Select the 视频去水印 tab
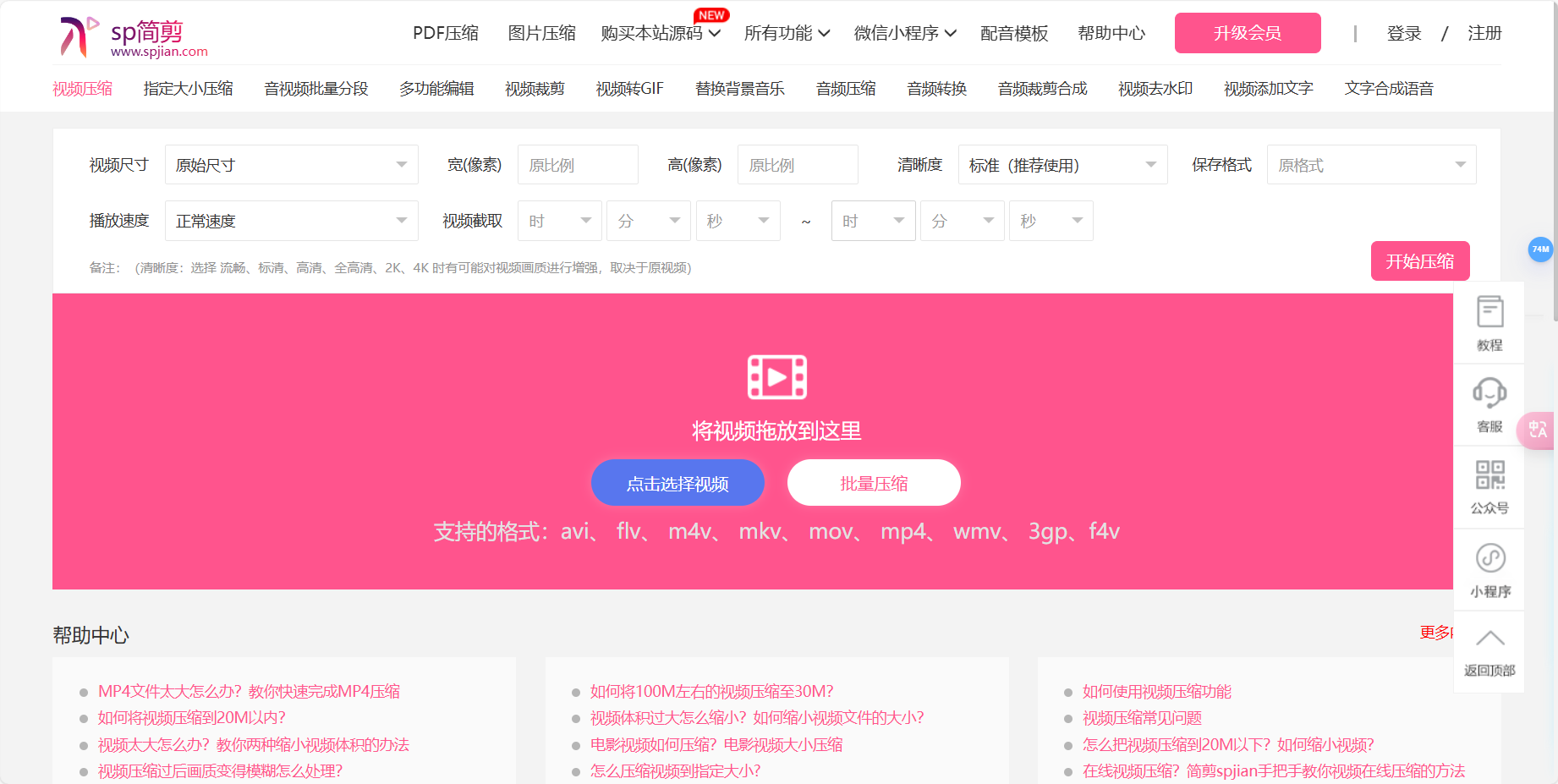 click(1154, 88)
